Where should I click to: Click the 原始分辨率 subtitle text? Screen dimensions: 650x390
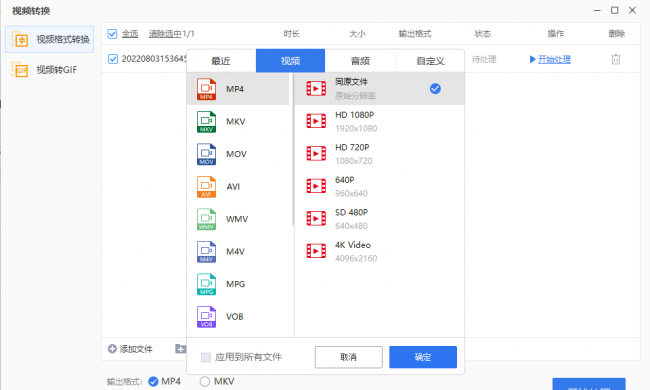pyautogui.click(x=355, y=96)
